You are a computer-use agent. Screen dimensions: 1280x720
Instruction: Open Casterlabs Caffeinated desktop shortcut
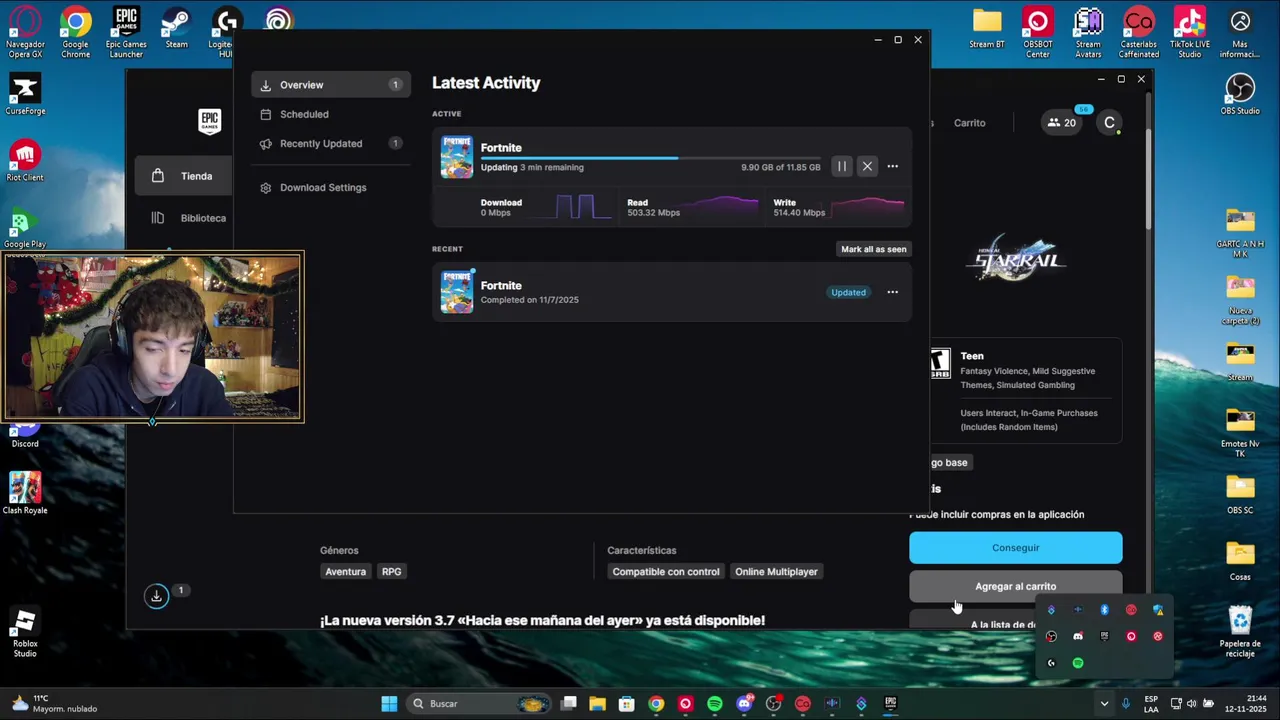click(x=1139, y=33)
